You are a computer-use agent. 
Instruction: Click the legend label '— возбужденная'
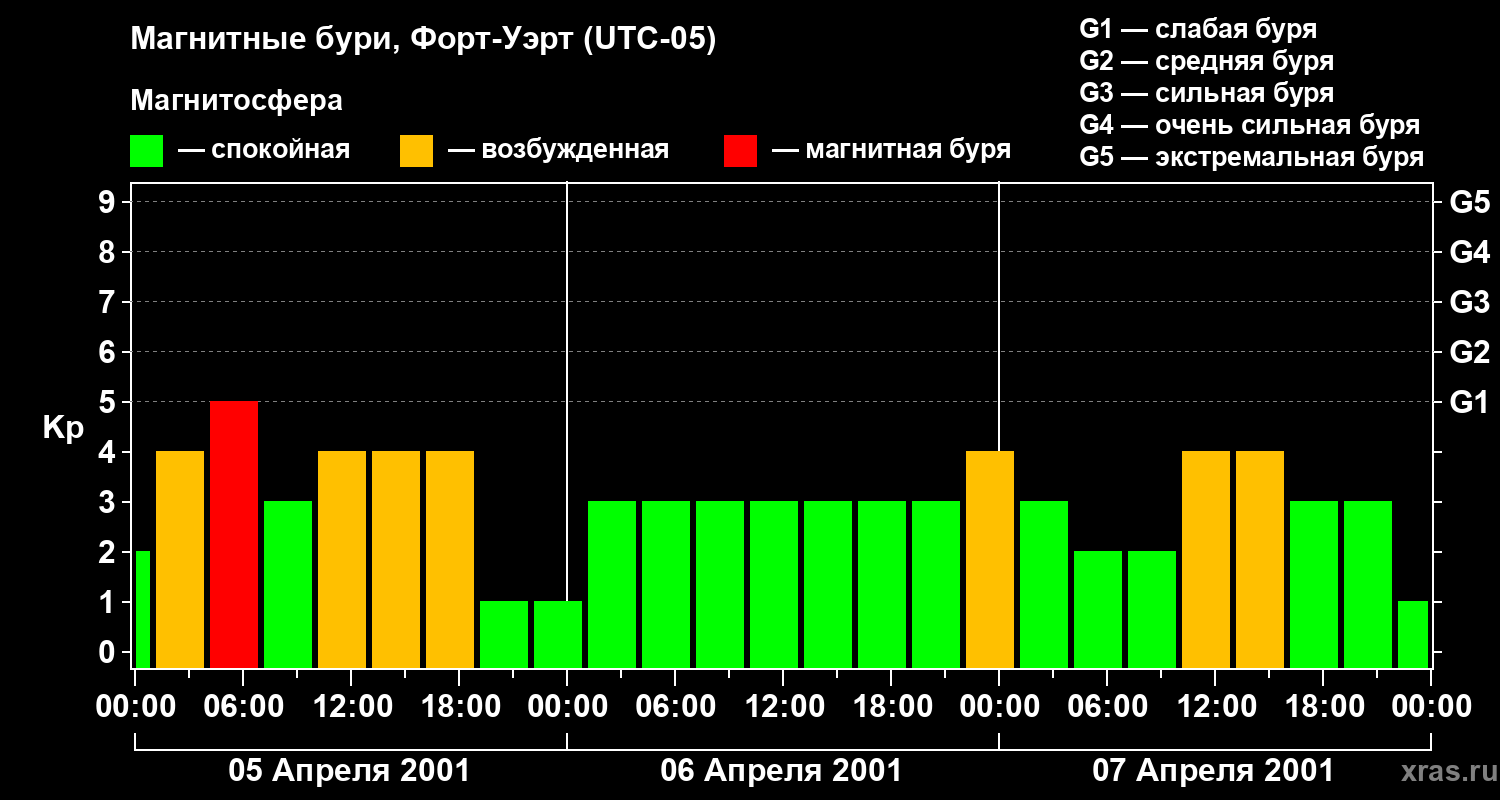558,151
